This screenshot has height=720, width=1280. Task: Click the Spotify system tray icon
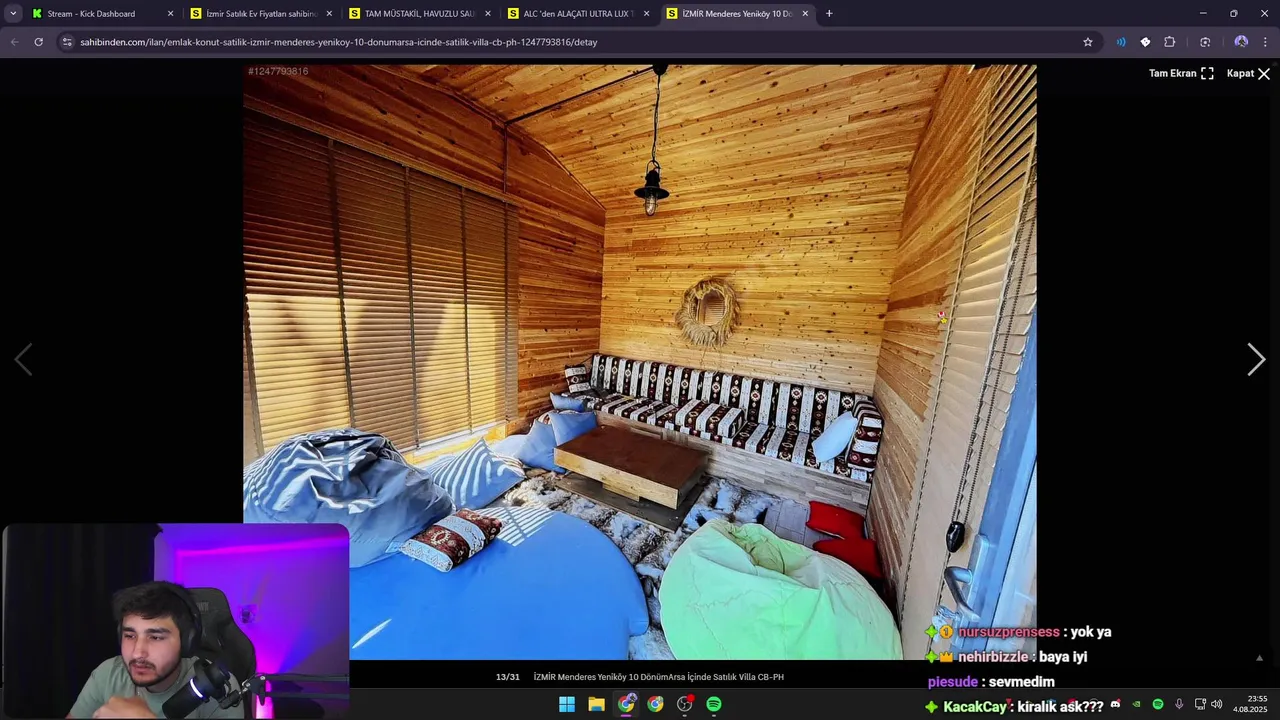coord(1158,704)
